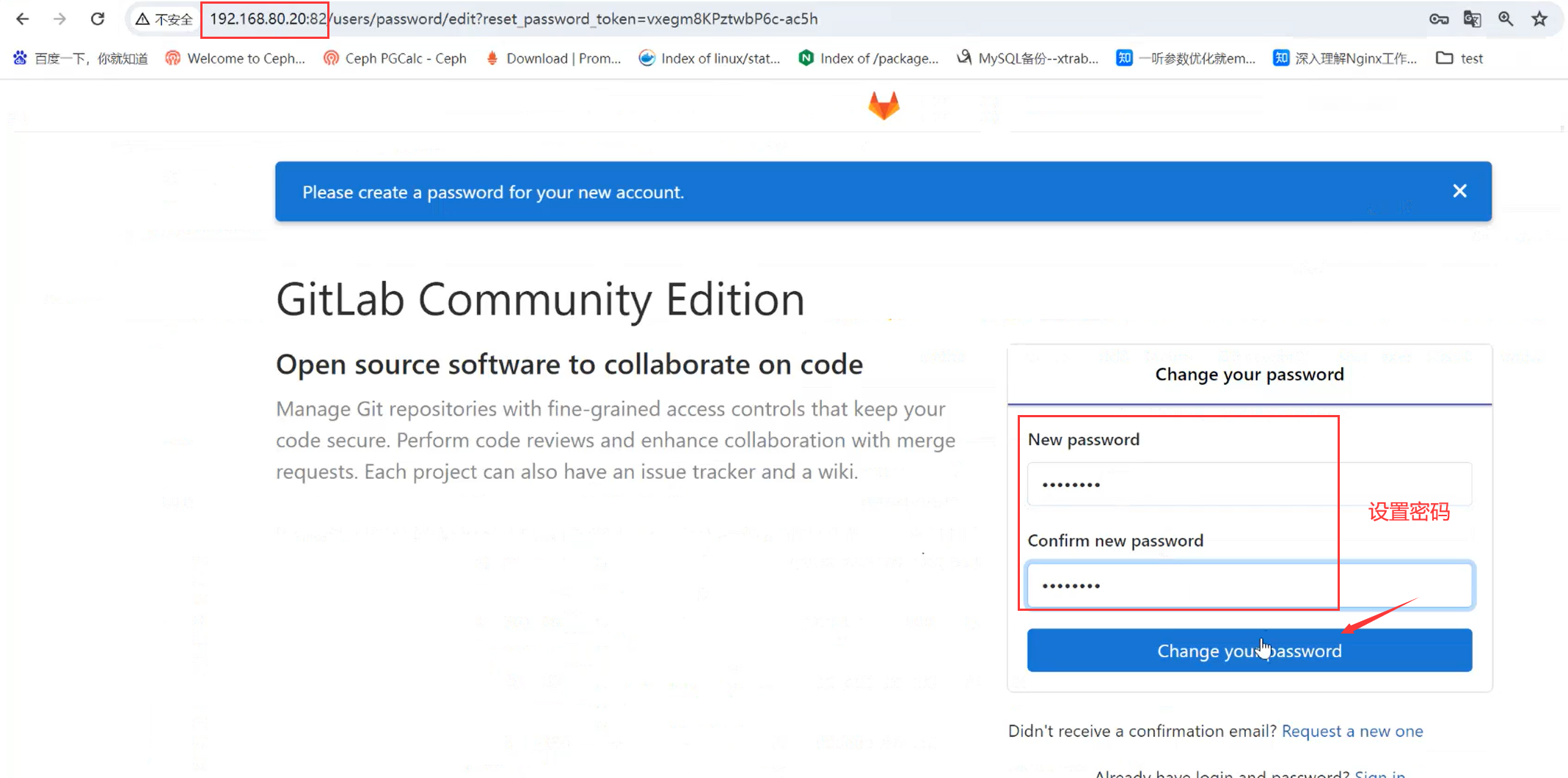Click the 'Didn't receive a confirmation email?' text
The height and width of the screenshot is (778, 1568).
click(1142, 731)
